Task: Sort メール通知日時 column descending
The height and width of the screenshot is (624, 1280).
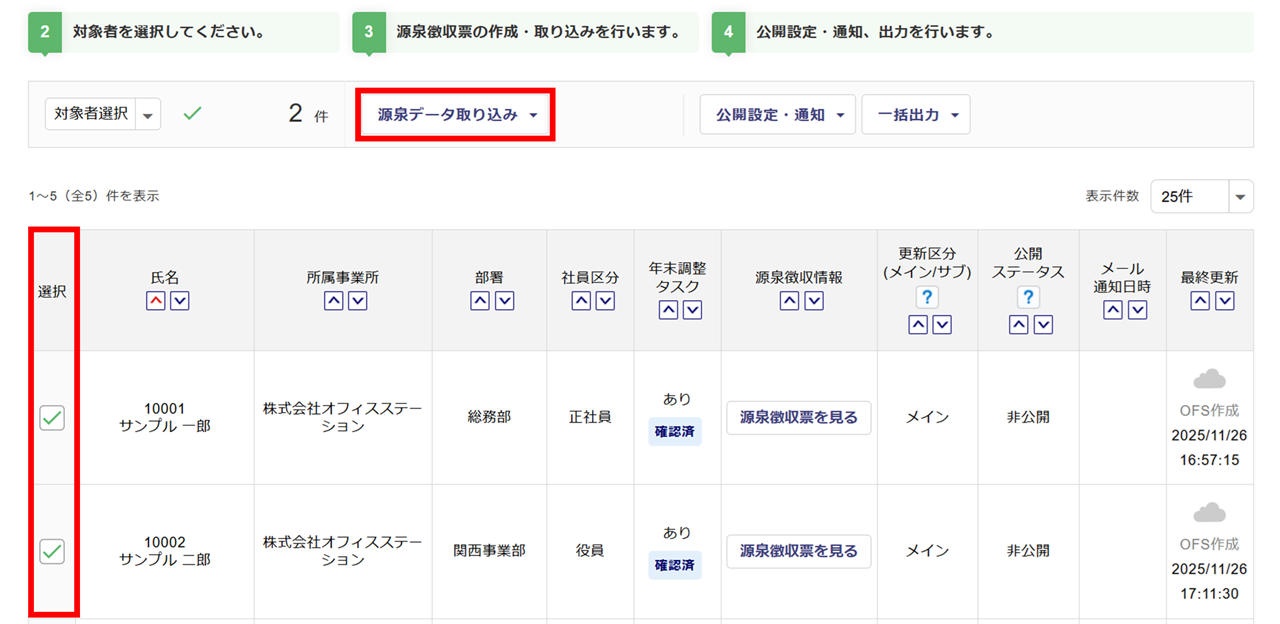Action: click(1137, 311)
